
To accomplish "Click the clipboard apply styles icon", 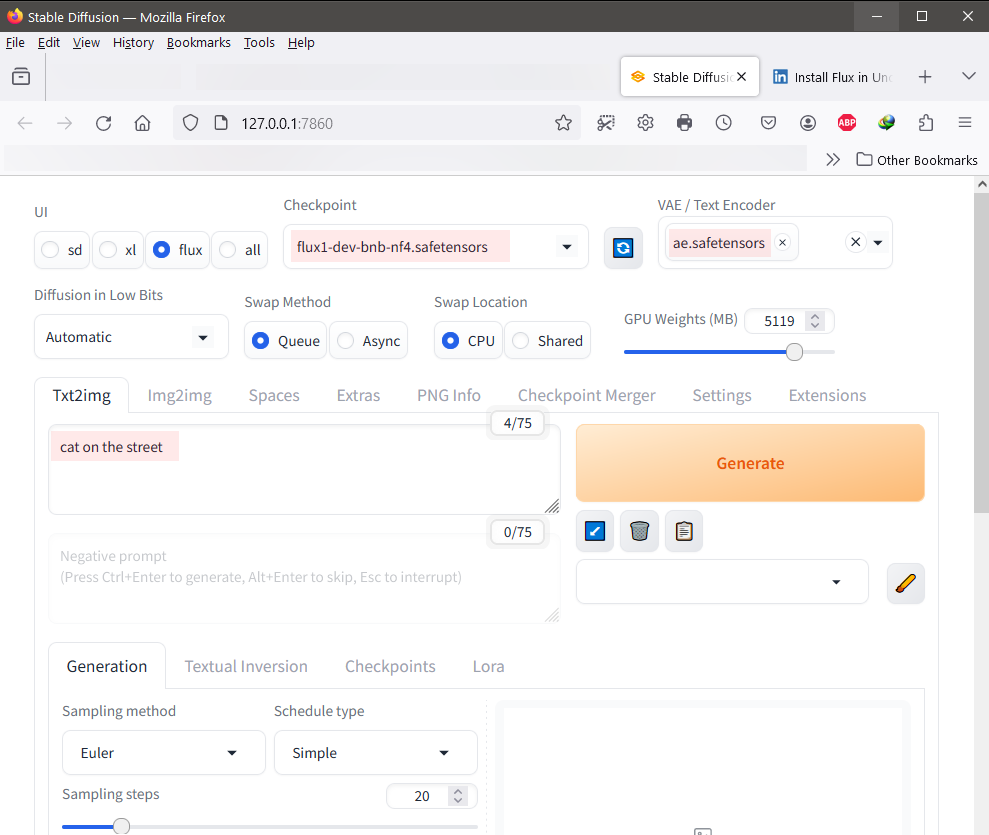I will [684, 531].
